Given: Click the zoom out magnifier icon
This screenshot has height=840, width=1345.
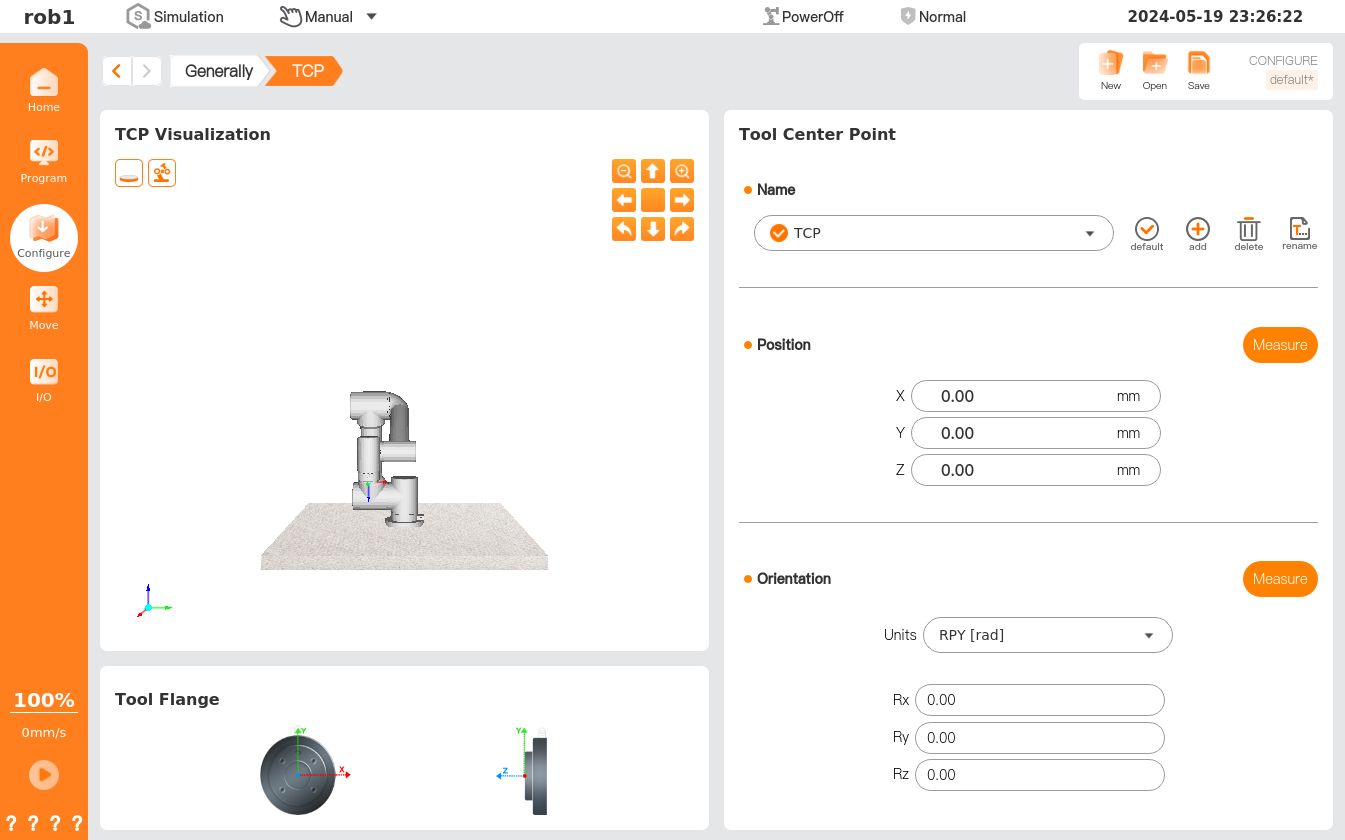Looking at the screenshot, I should [x=623, y=171].
